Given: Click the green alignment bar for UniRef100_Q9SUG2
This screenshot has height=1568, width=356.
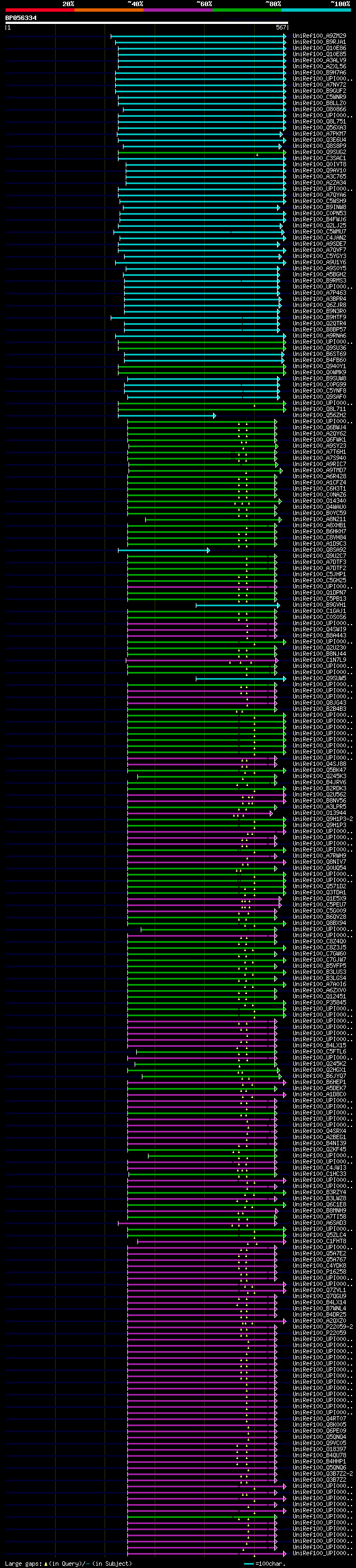Looking at the screenshot, I should click(x=202, y=152).
